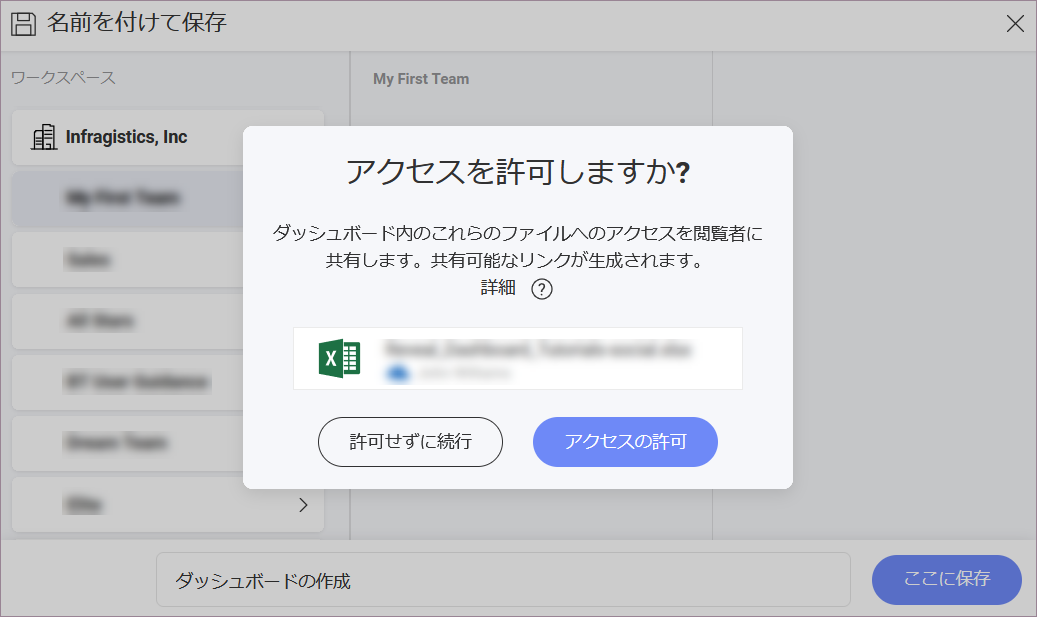Click My First Team header text
Viewport: 1037px width, 617px height.
point(421,79)
